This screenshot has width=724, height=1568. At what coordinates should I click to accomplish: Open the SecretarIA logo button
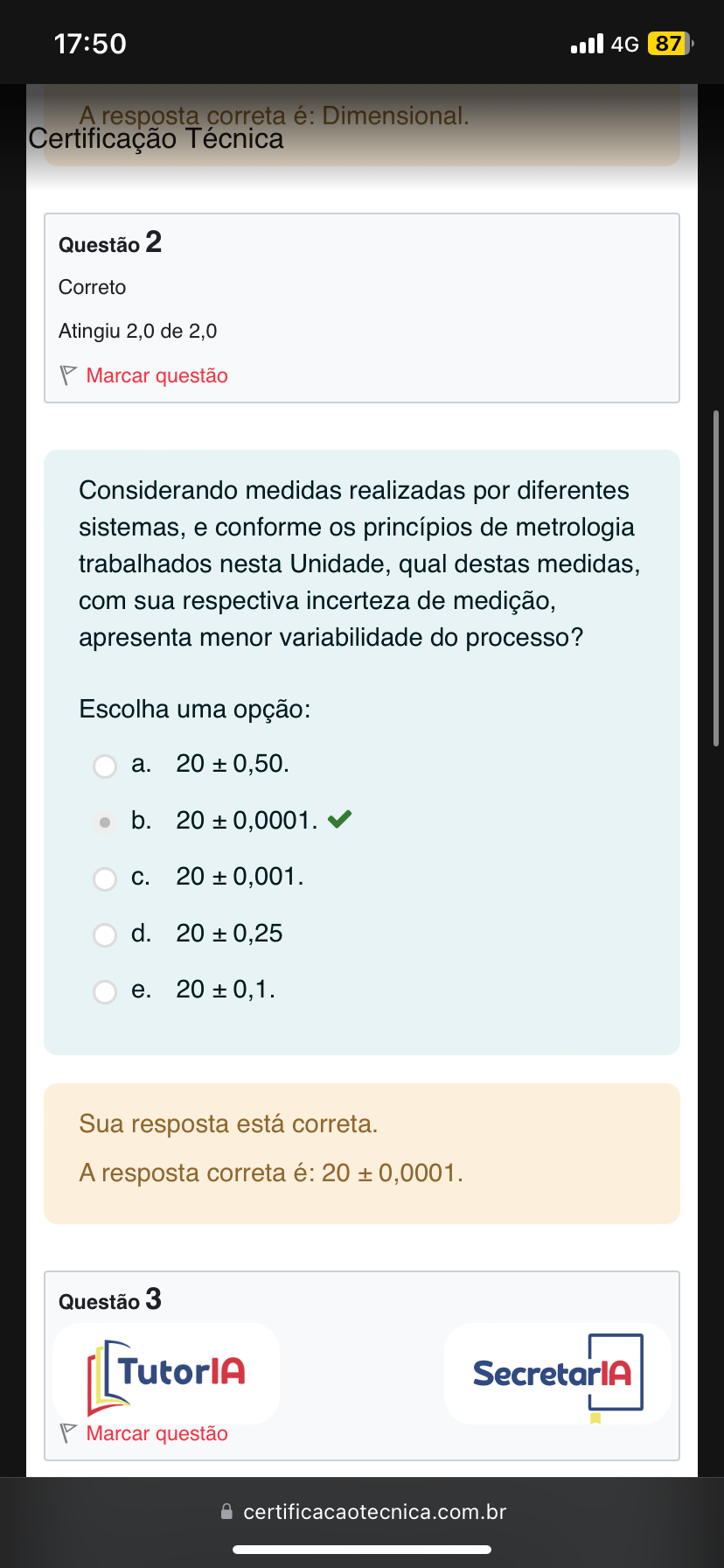coord(558,1374)
